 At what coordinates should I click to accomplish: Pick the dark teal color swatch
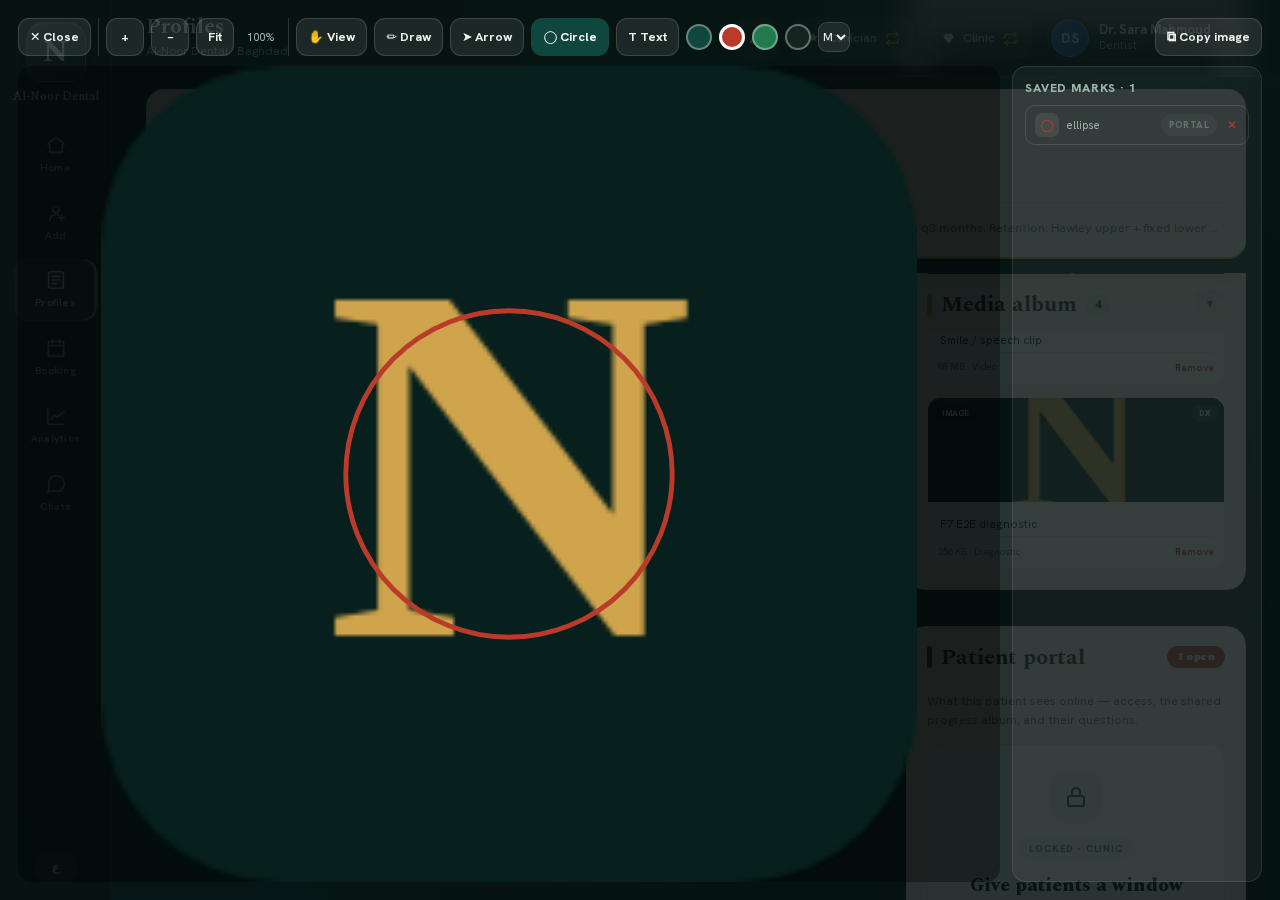(x=699, y=37)
